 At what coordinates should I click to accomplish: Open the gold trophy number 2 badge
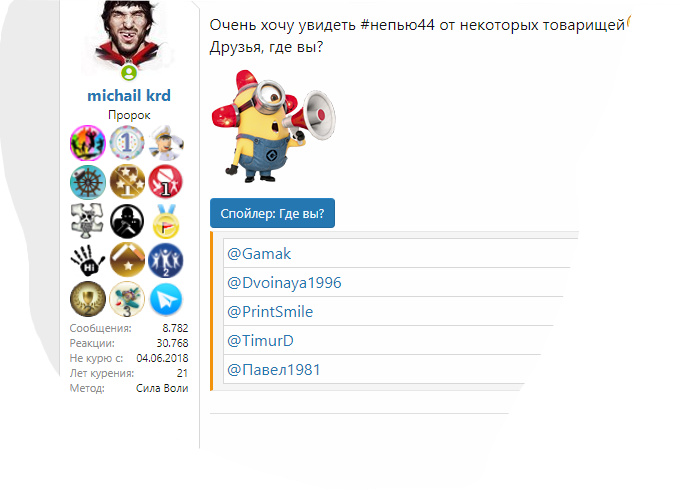coord(88,300)
